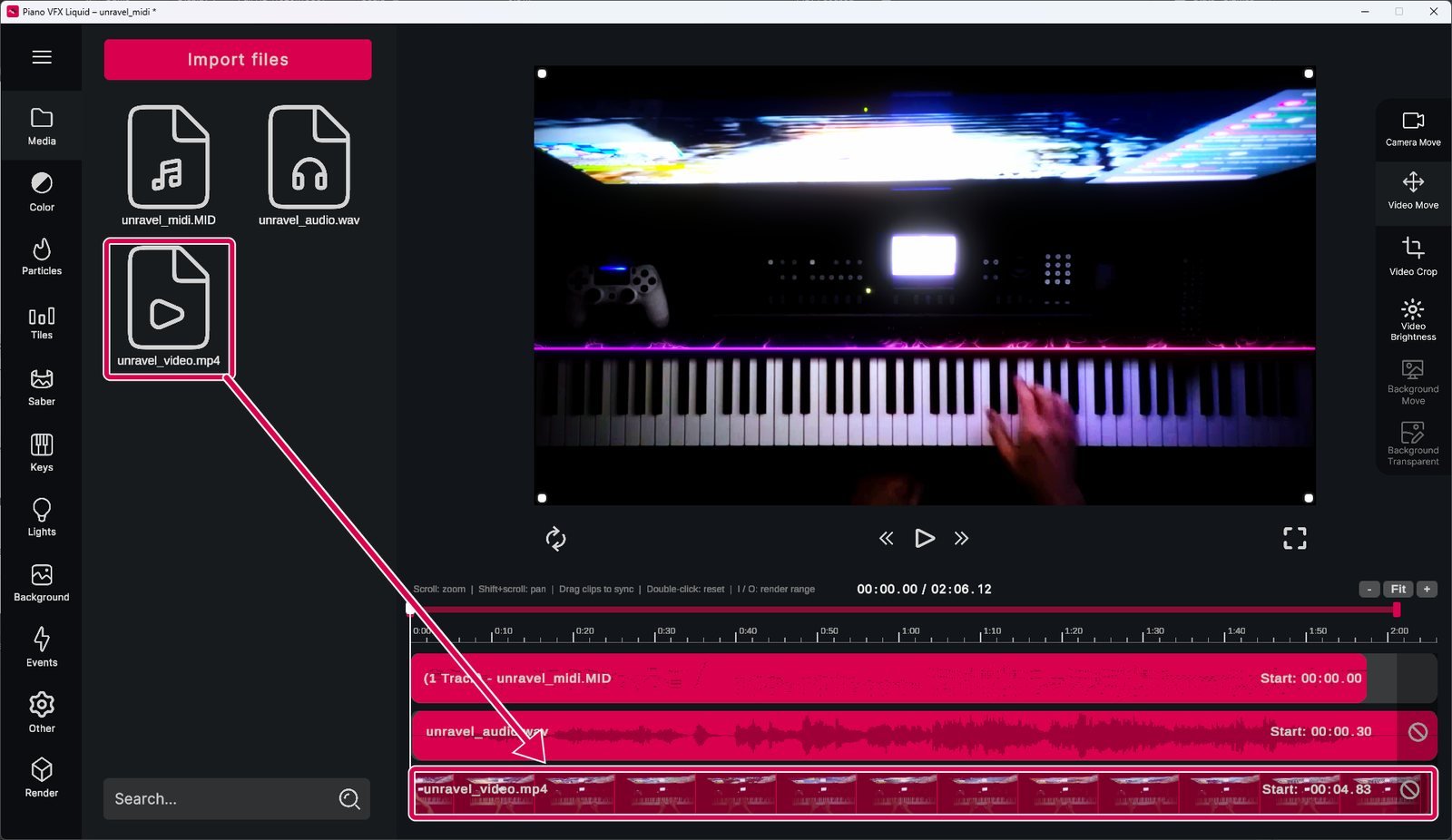Click the timeline range end handle
The width and height of the screenshot is (1452, 840).
[x=1397, y=610]
